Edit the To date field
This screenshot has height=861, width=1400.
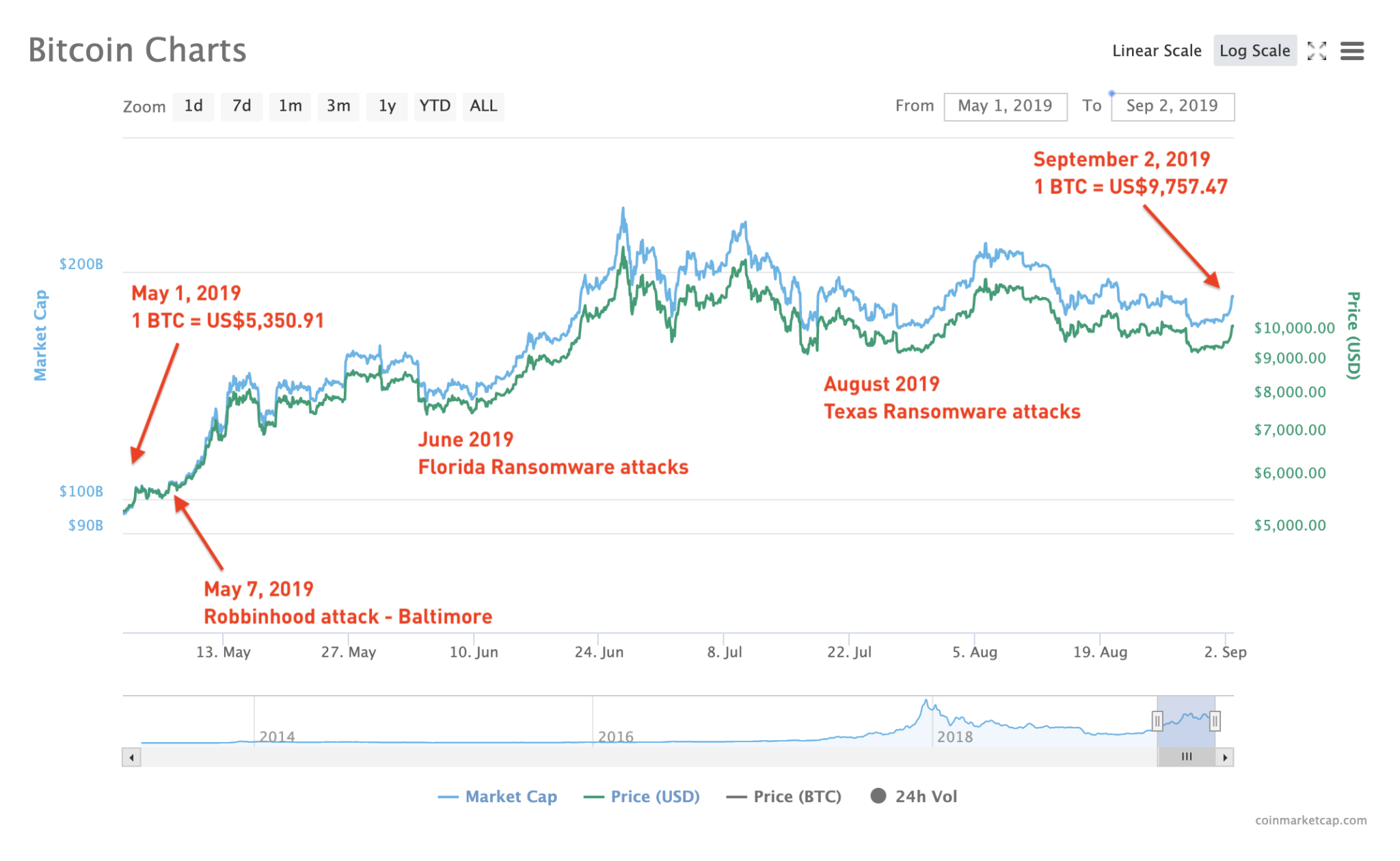tap(1172, 107)
